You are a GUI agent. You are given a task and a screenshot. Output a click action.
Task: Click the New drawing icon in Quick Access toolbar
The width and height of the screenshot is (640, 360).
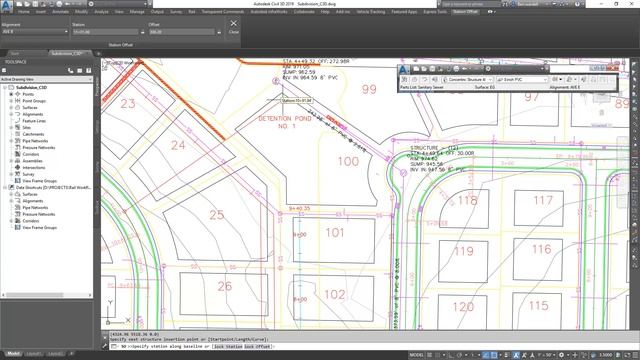pos(19,4)
